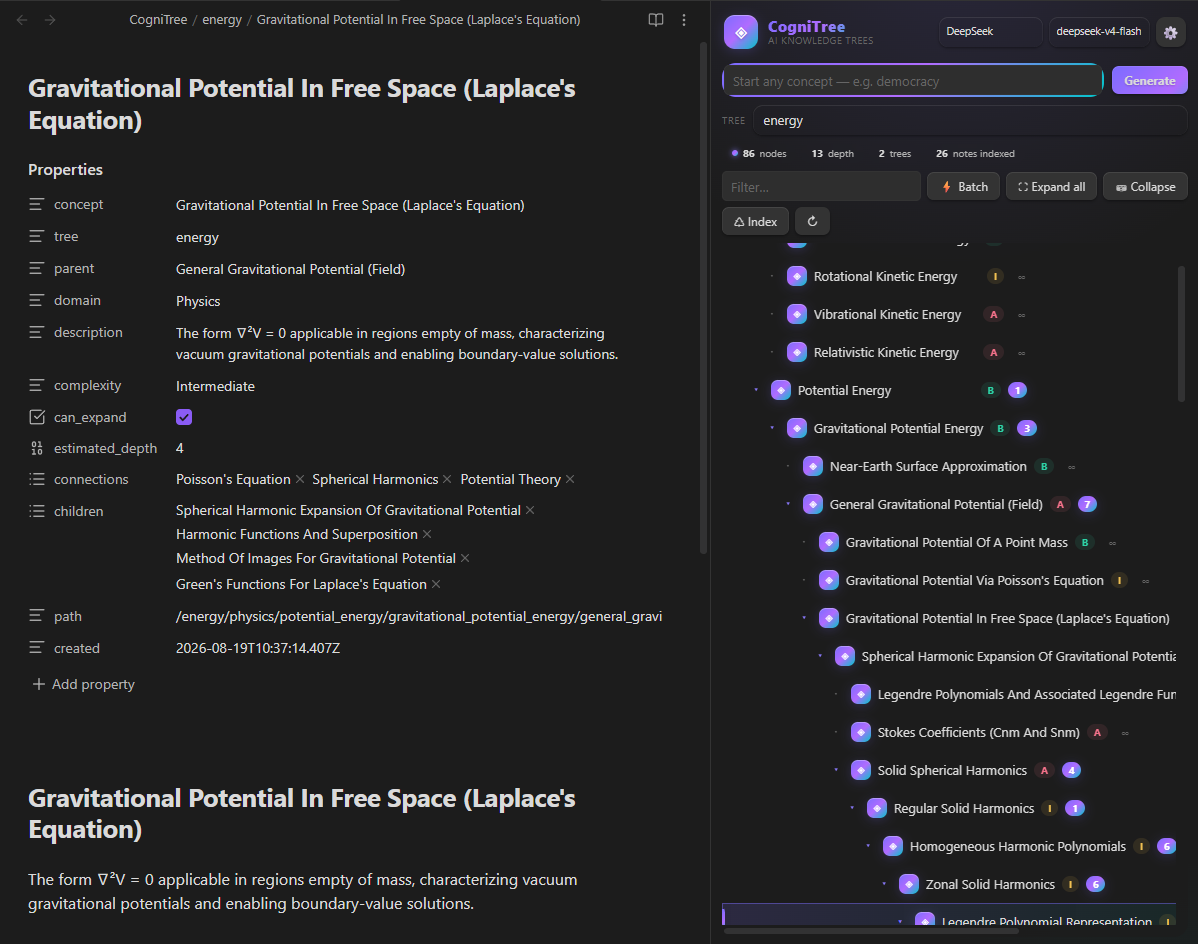Click the complexity value Intermediate

point(215,386)
